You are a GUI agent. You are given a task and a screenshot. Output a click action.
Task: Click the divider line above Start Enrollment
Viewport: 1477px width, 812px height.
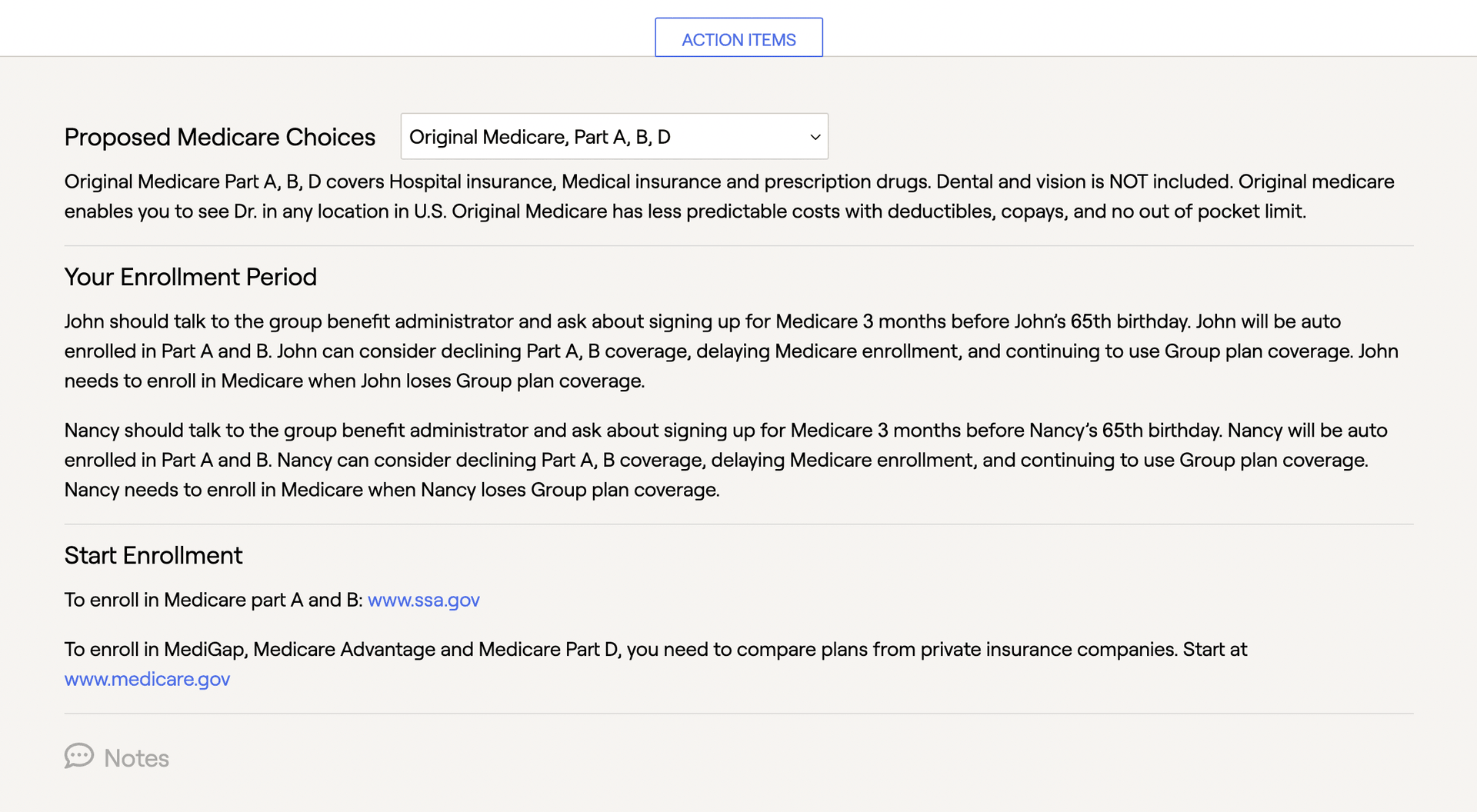click(738, 524)
